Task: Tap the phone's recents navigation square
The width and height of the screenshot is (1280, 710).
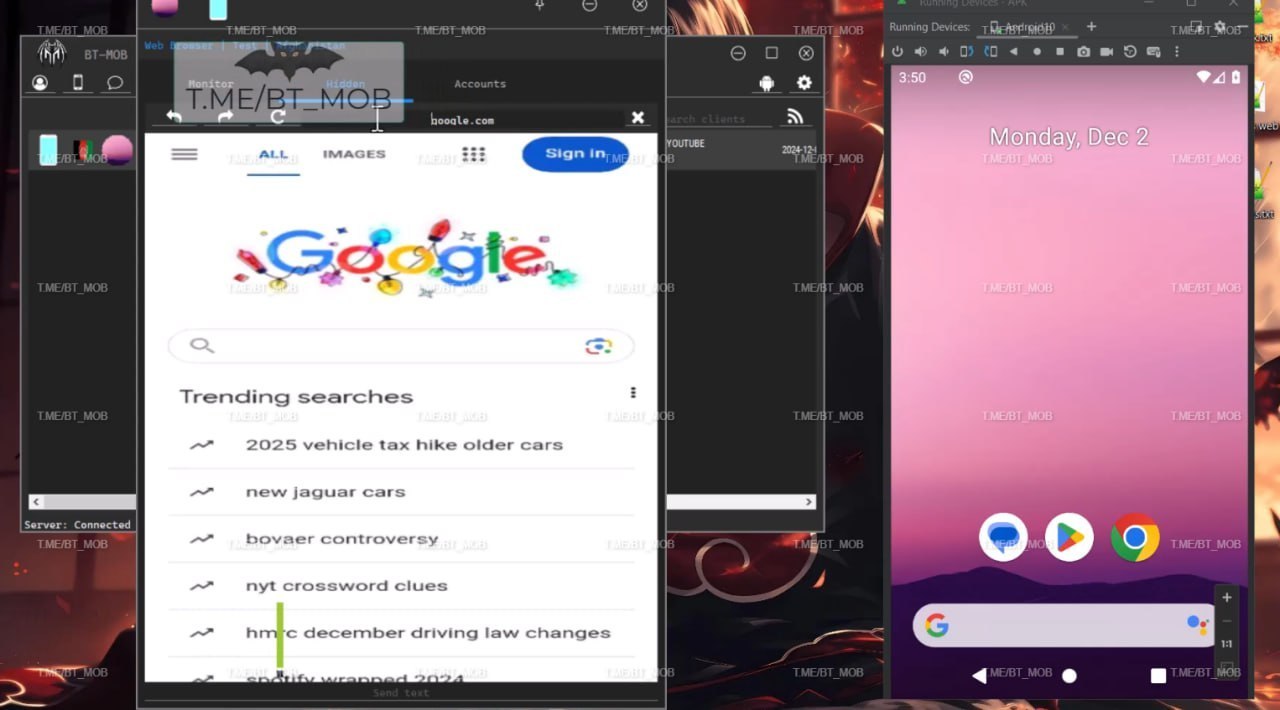Action: (x=1158, y=676)
